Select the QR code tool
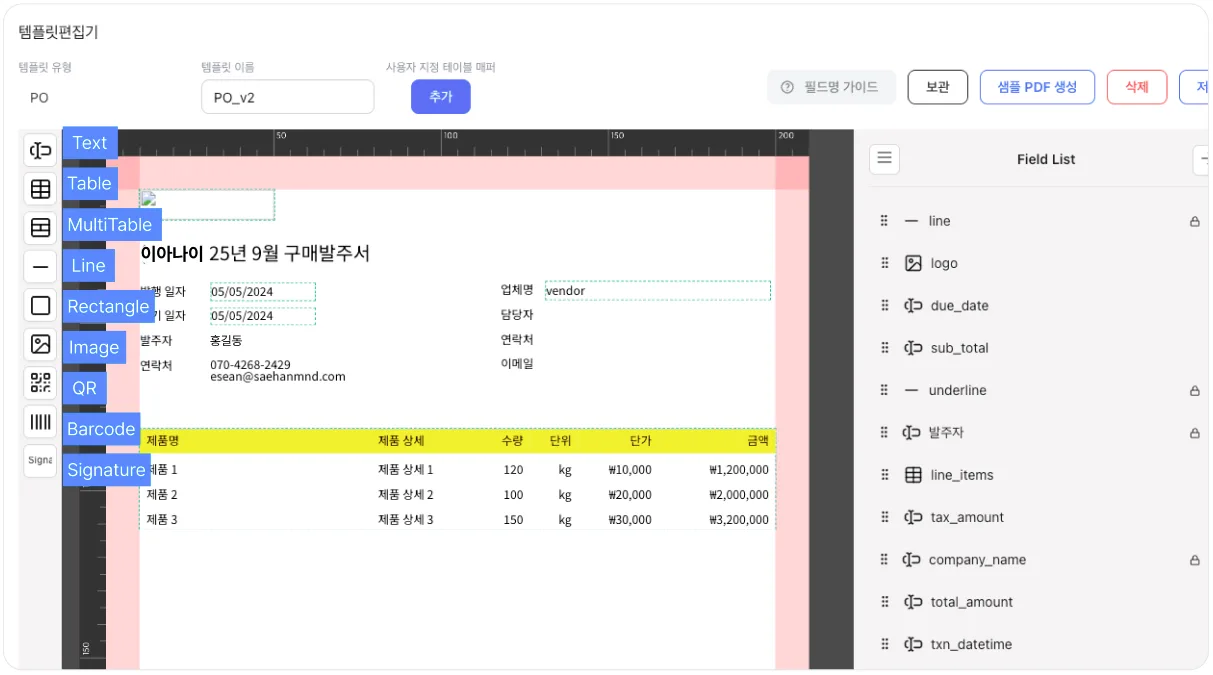The image size is (1213, 675). (40, 383)
